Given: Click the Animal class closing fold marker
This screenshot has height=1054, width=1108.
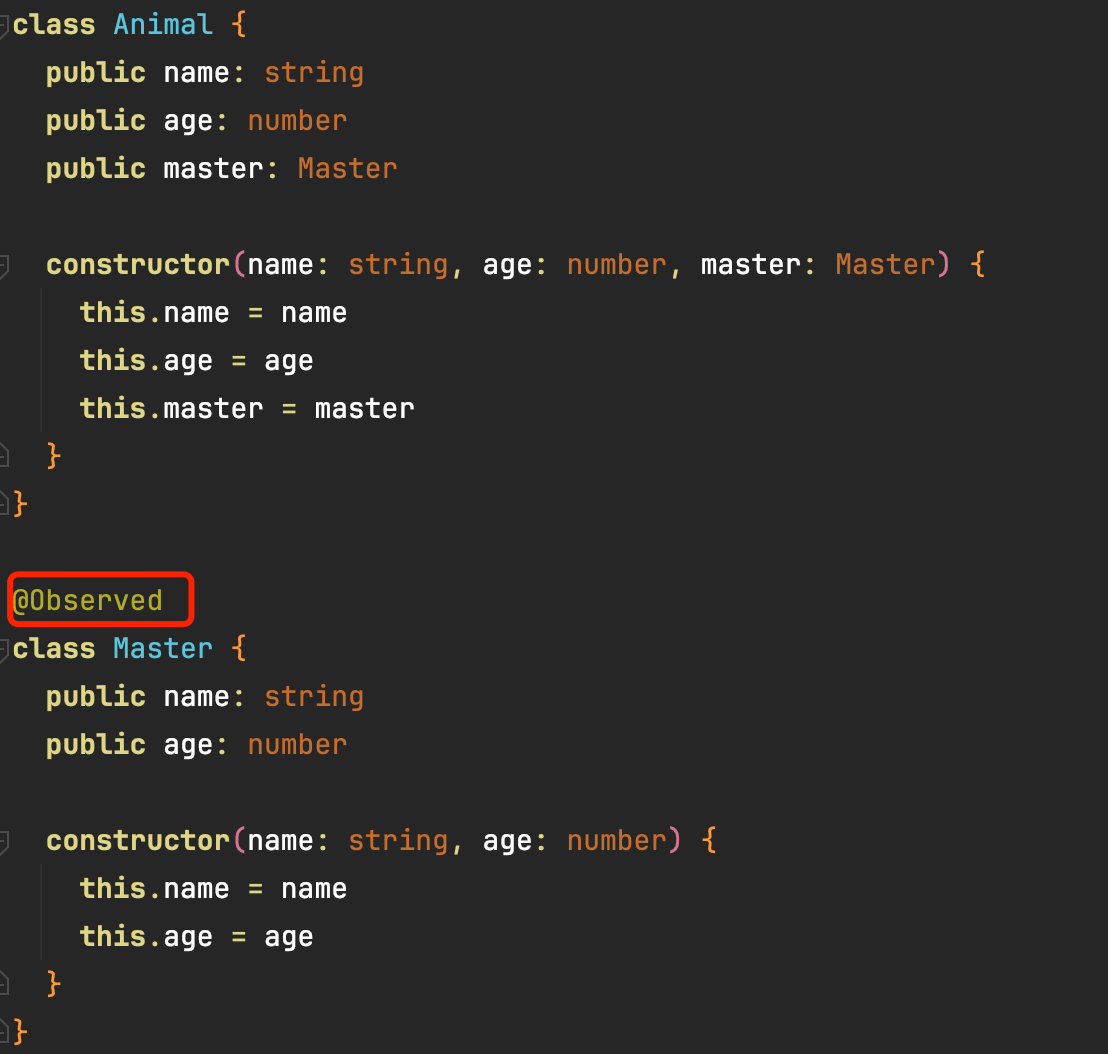Looking at the screenshot, I should click(3, 504).
